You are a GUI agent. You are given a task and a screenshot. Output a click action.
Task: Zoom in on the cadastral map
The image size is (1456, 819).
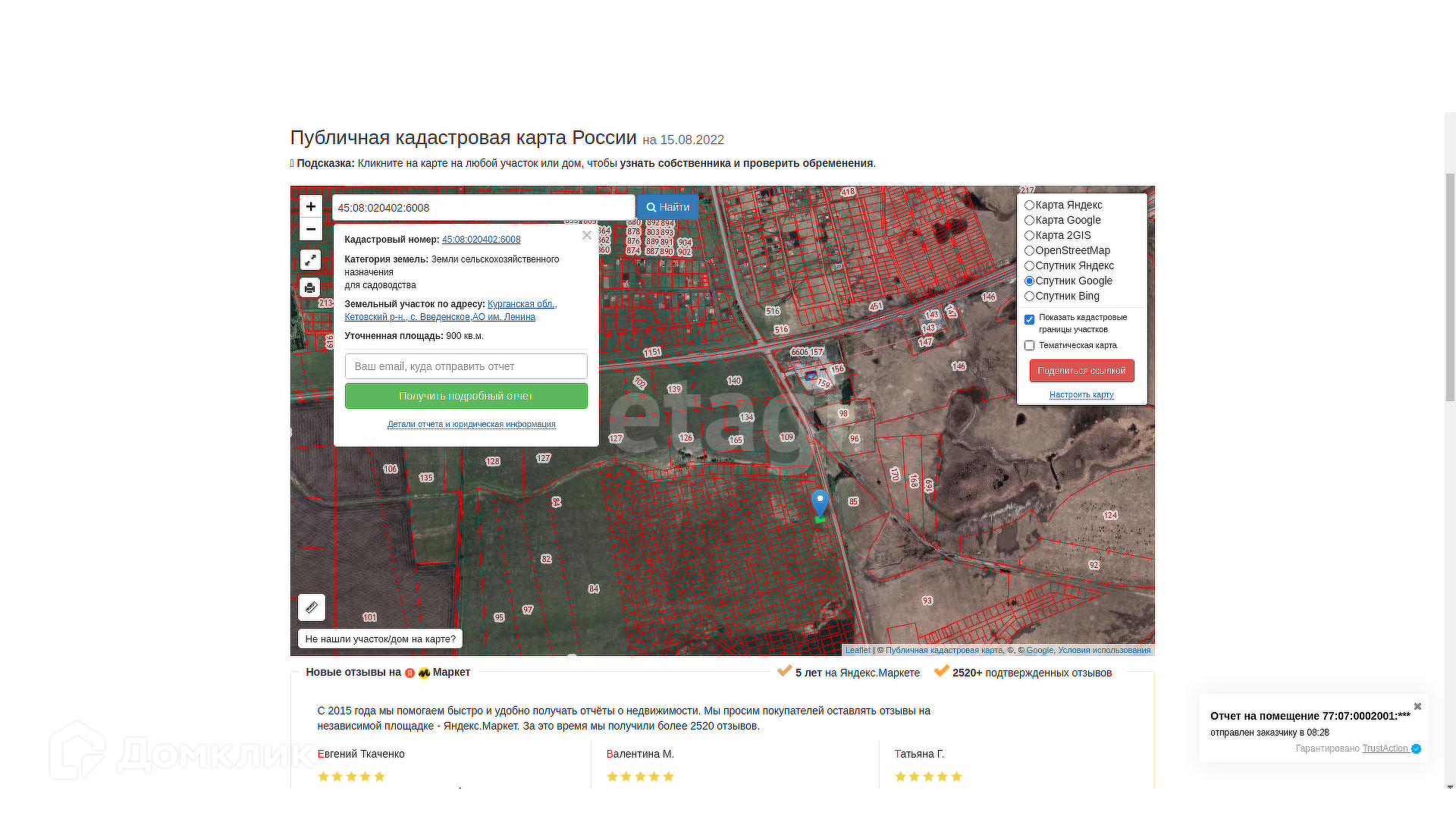click(x=310, y=206)
